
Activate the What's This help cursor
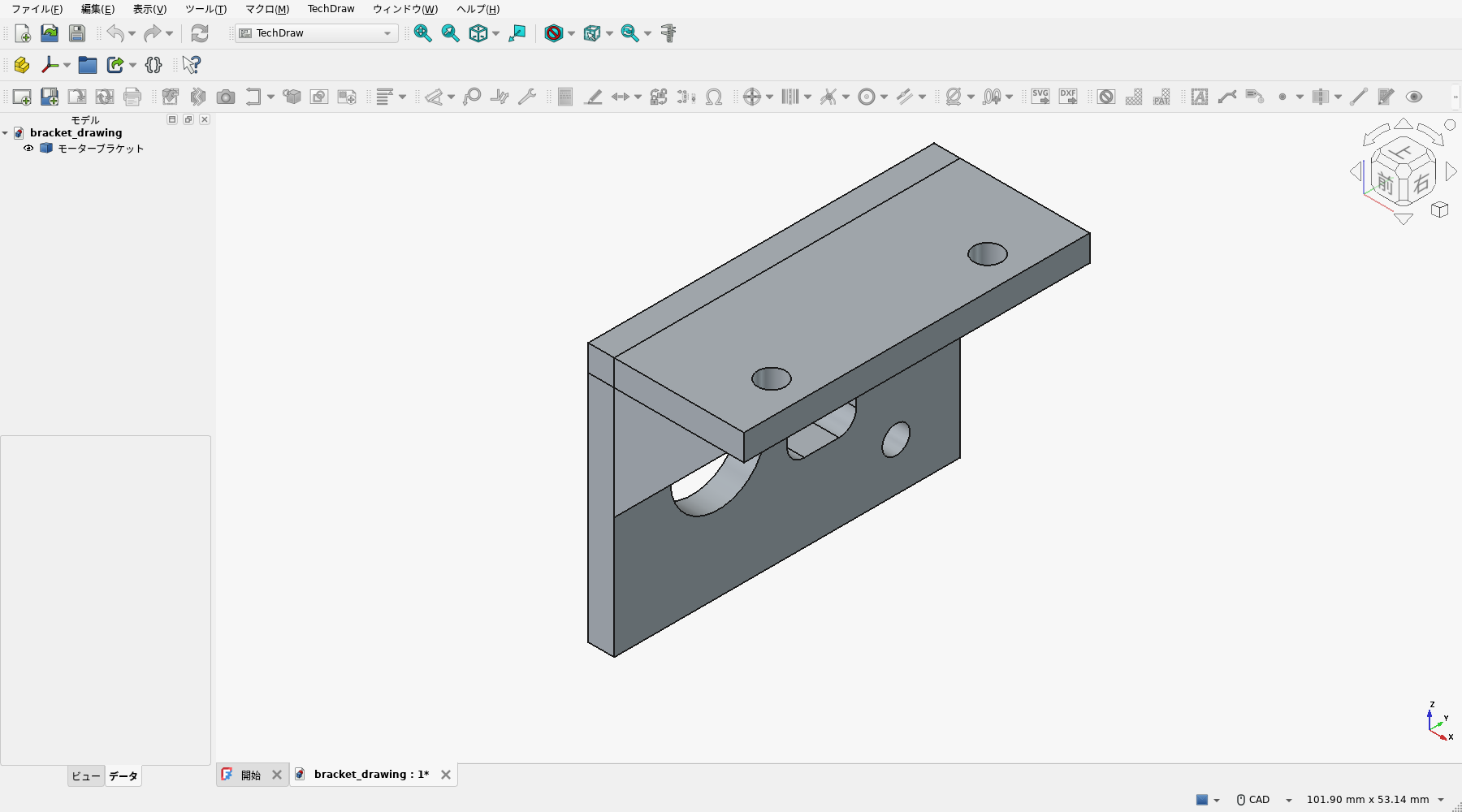(x=192, y=65)
